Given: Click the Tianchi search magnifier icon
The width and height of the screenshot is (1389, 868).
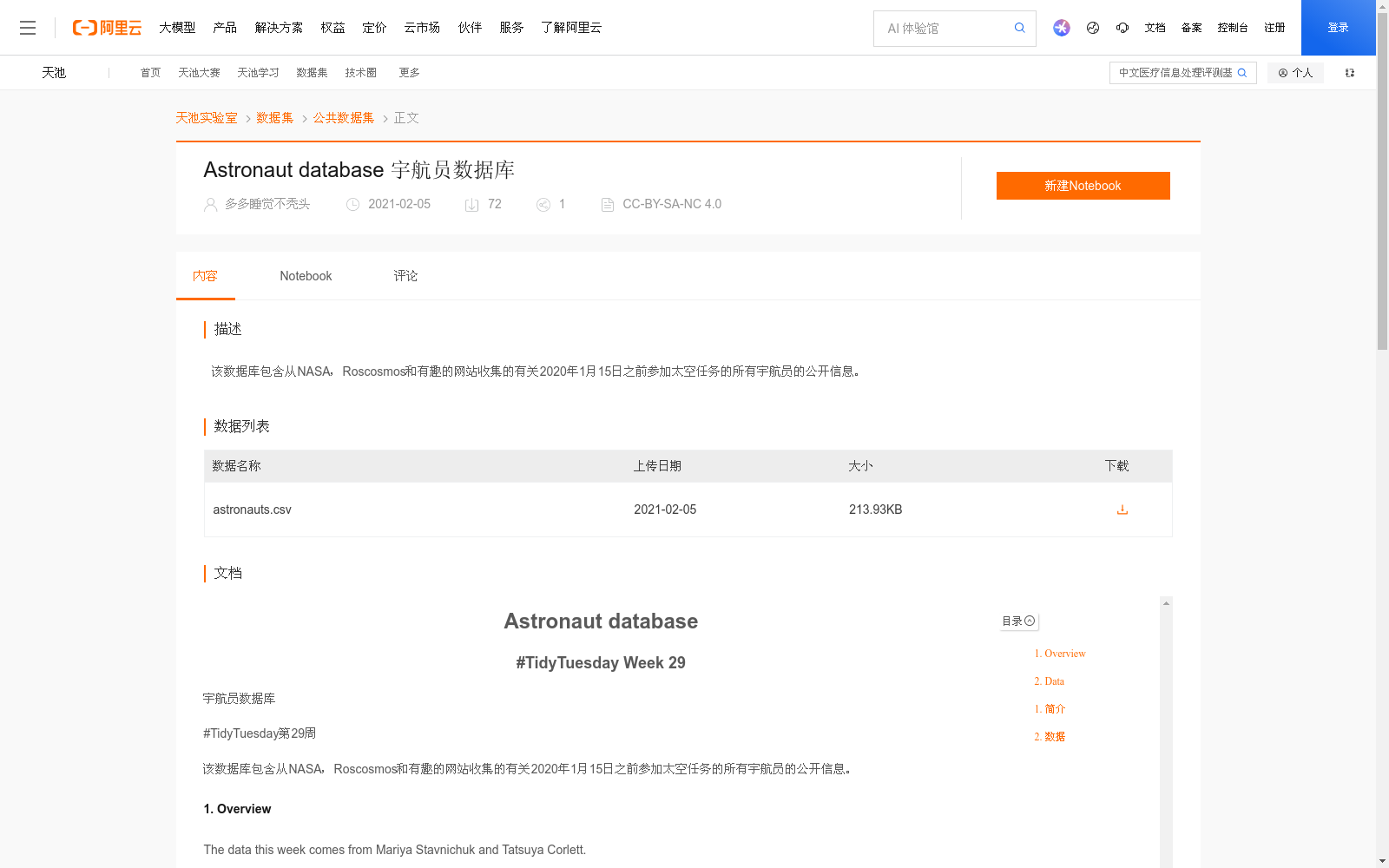Looking at the screenshot, I should click(x=1242, y=73).
